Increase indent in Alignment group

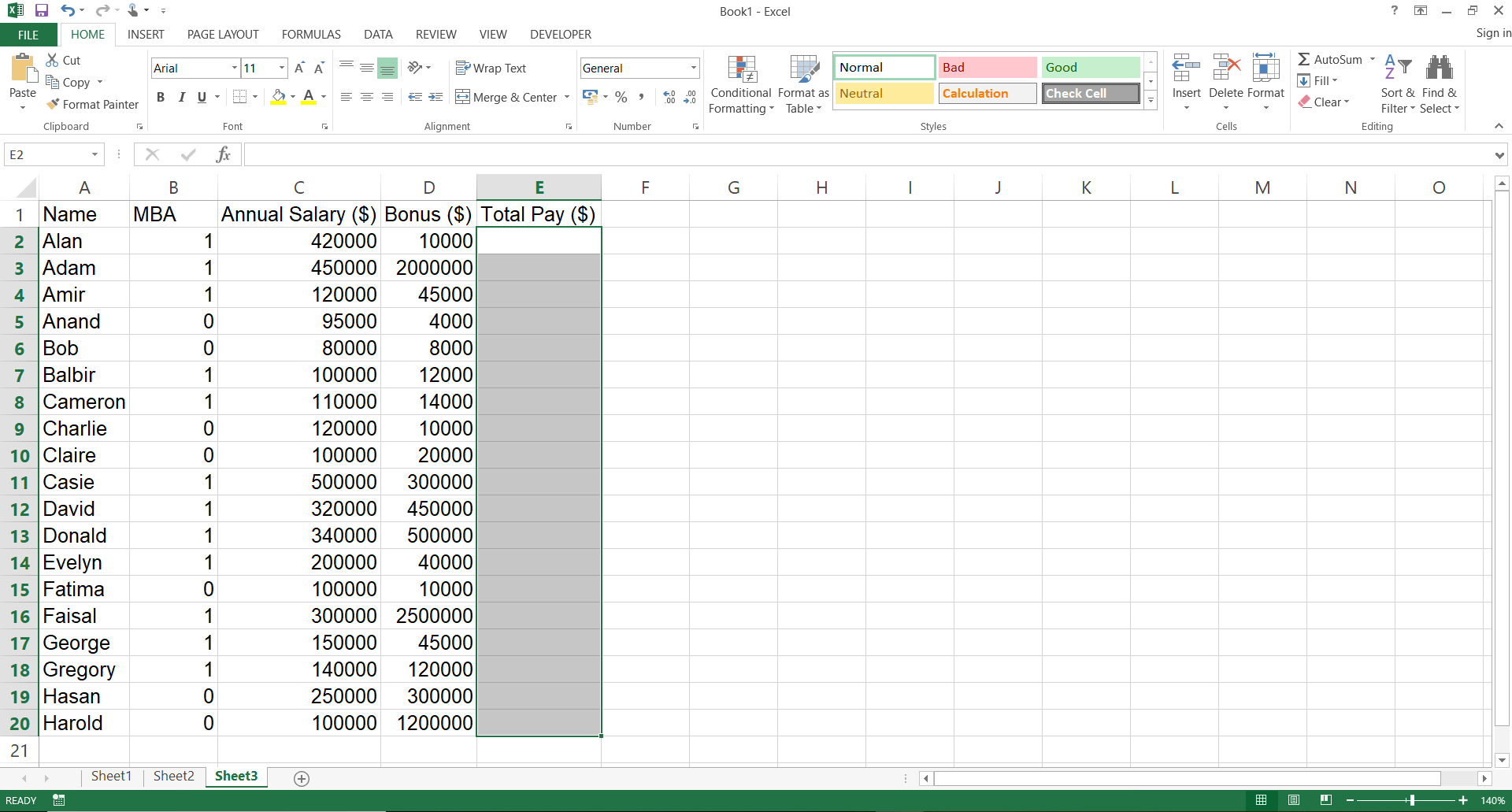click(x=435, y=97)
